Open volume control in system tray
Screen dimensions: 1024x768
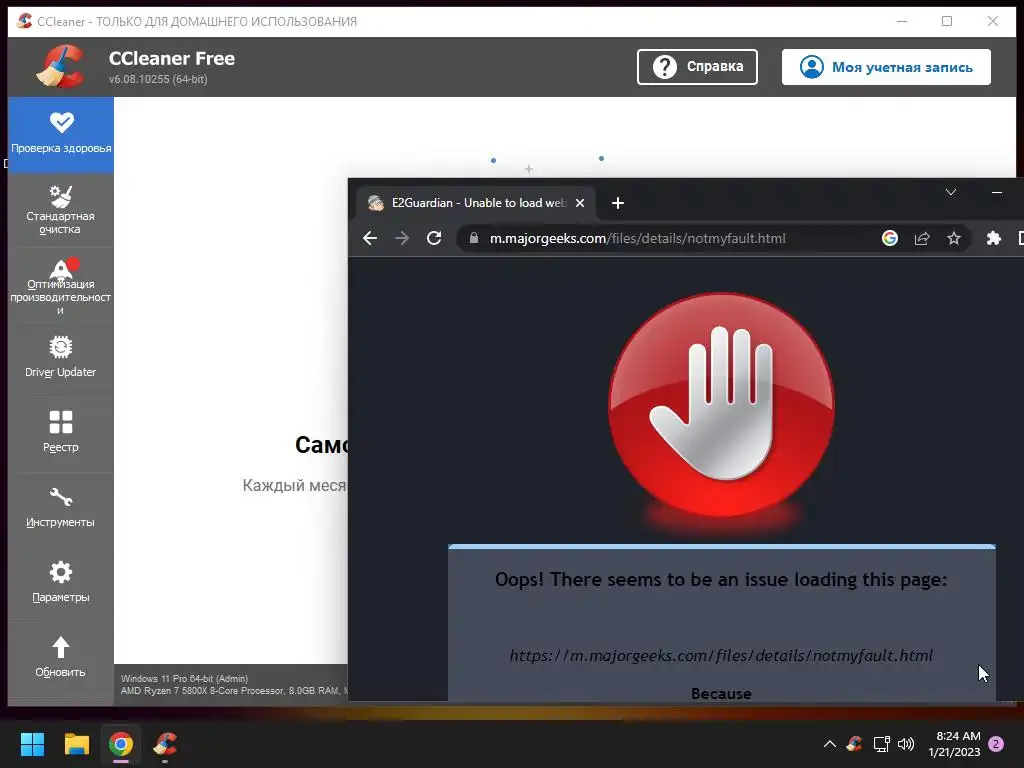906,744
